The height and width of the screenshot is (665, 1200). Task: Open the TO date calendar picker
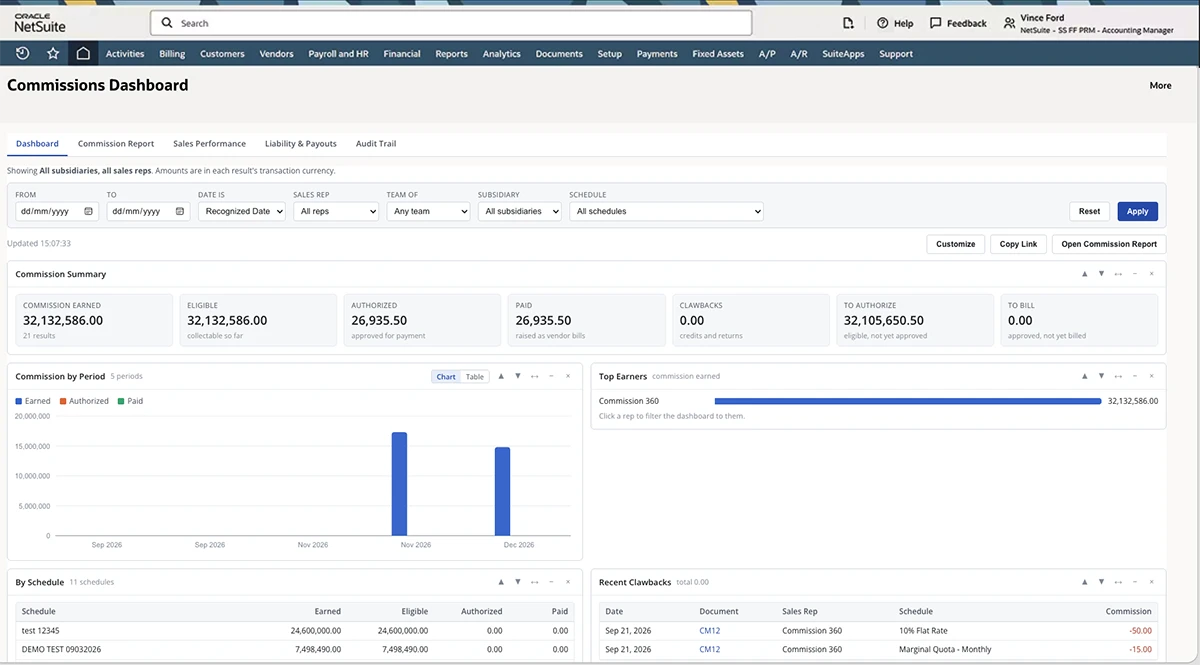(x=180, y=211)
